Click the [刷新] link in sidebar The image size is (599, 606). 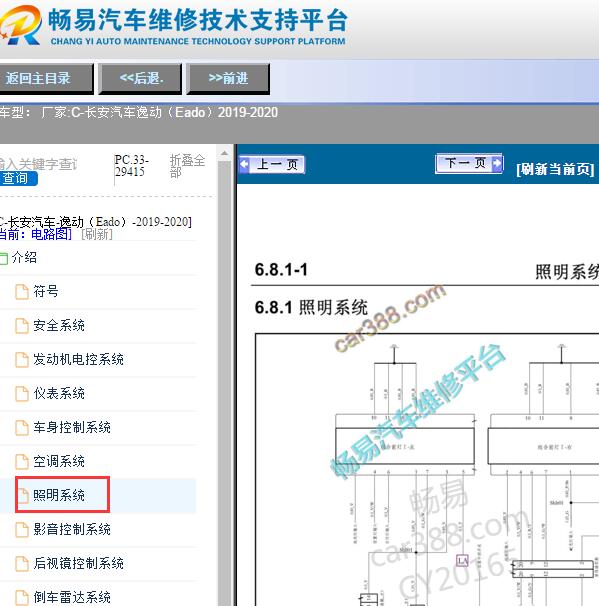[x=97, y=234]
